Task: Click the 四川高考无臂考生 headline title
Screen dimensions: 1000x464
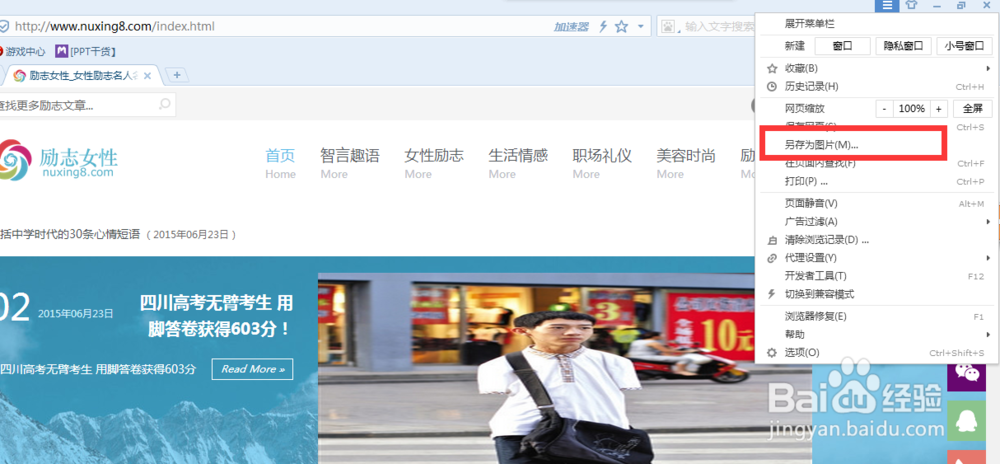Action: click(216, 315)
